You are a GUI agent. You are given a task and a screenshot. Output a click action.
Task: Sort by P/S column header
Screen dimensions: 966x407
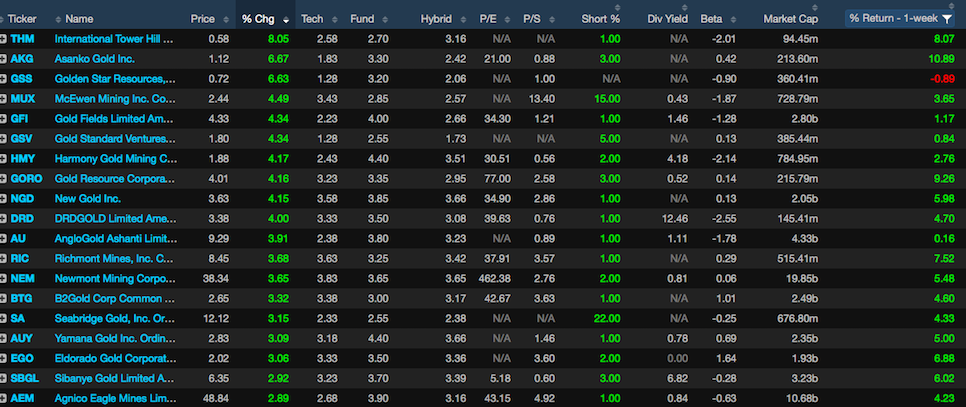click(x=532, y=19)
